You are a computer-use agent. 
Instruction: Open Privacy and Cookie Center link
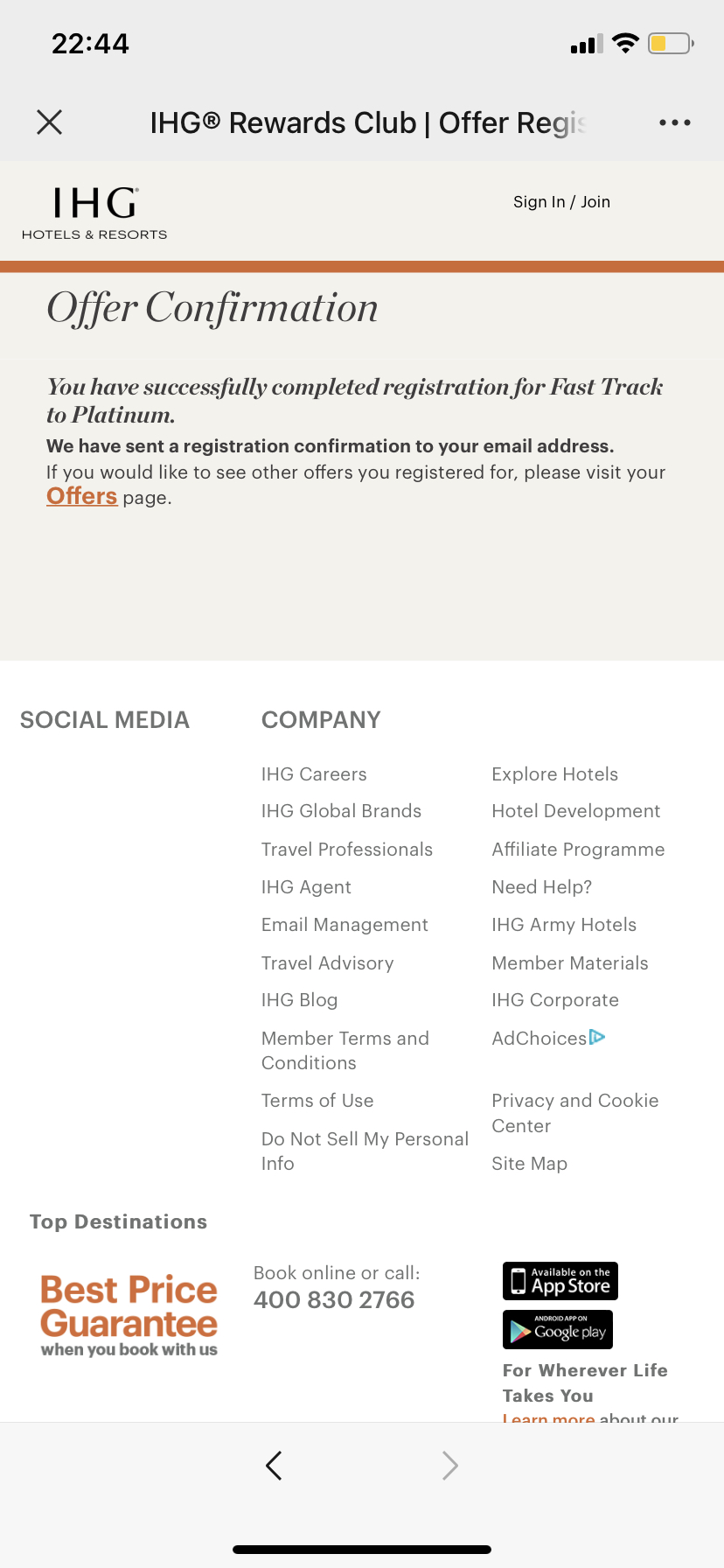coord(575,1113)
